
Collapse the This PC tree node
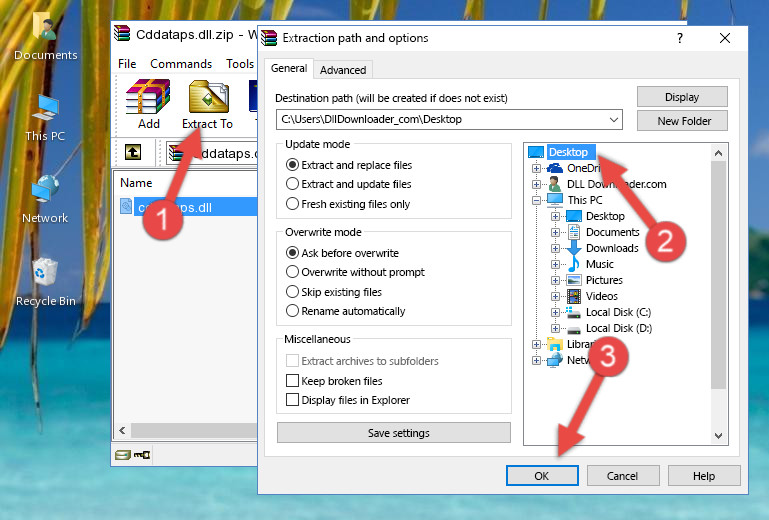click(x=537, y=200)
